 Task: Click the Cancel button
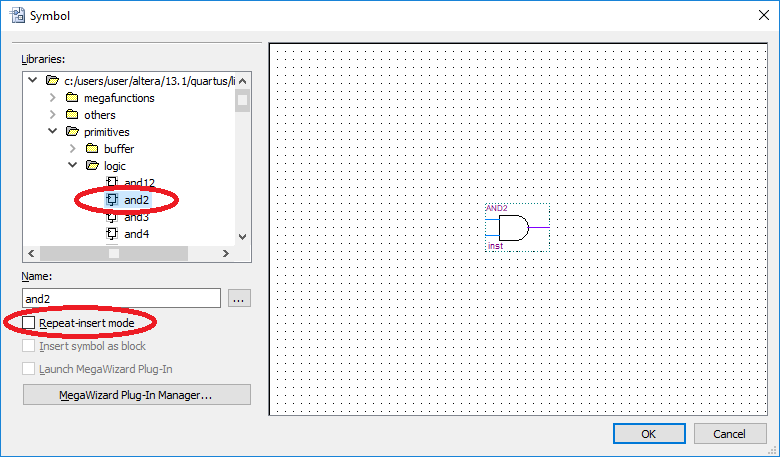[x=730, y=434]
